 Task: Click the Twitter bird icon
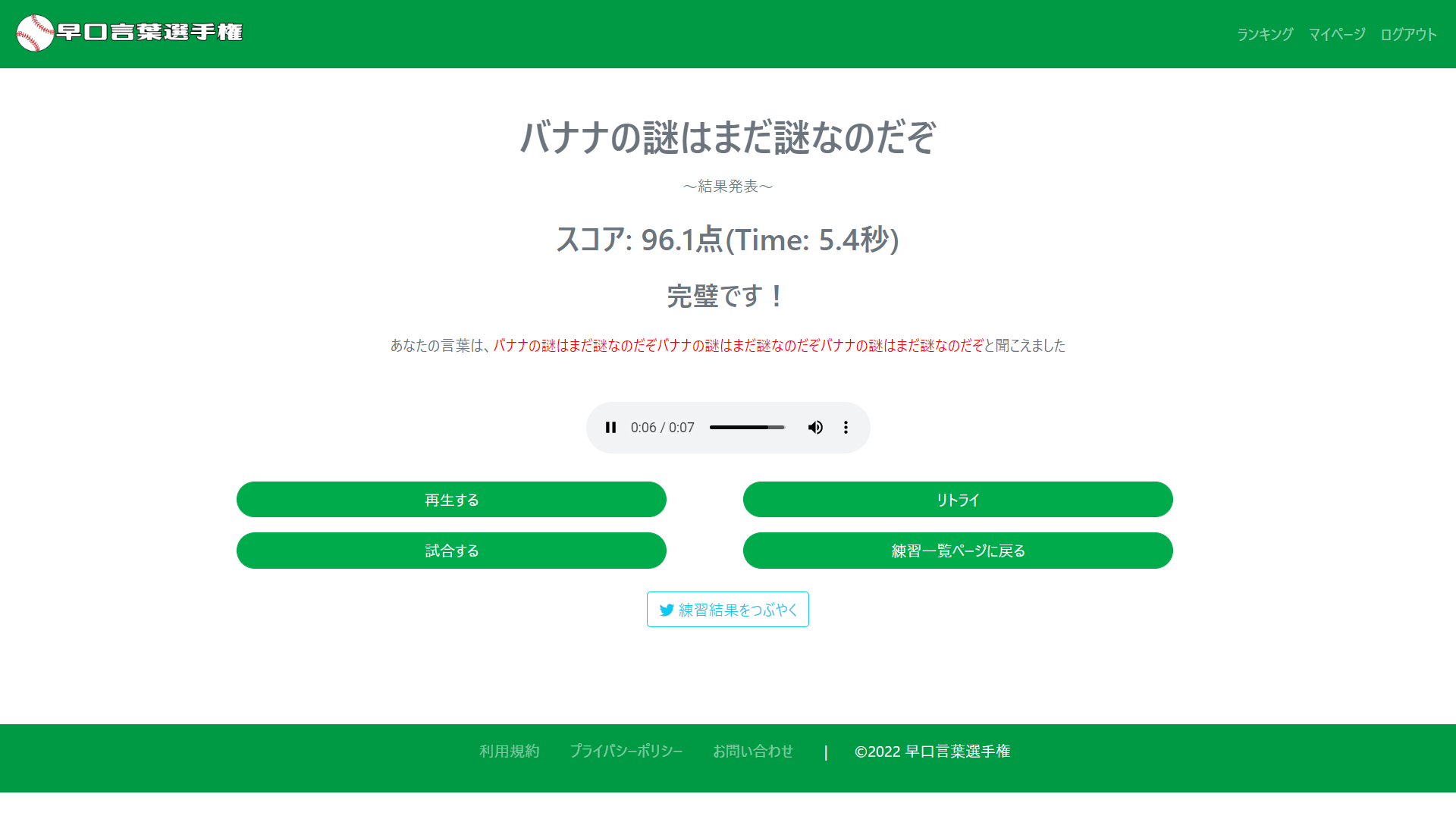pyautogui.click(x=667, y=610)
